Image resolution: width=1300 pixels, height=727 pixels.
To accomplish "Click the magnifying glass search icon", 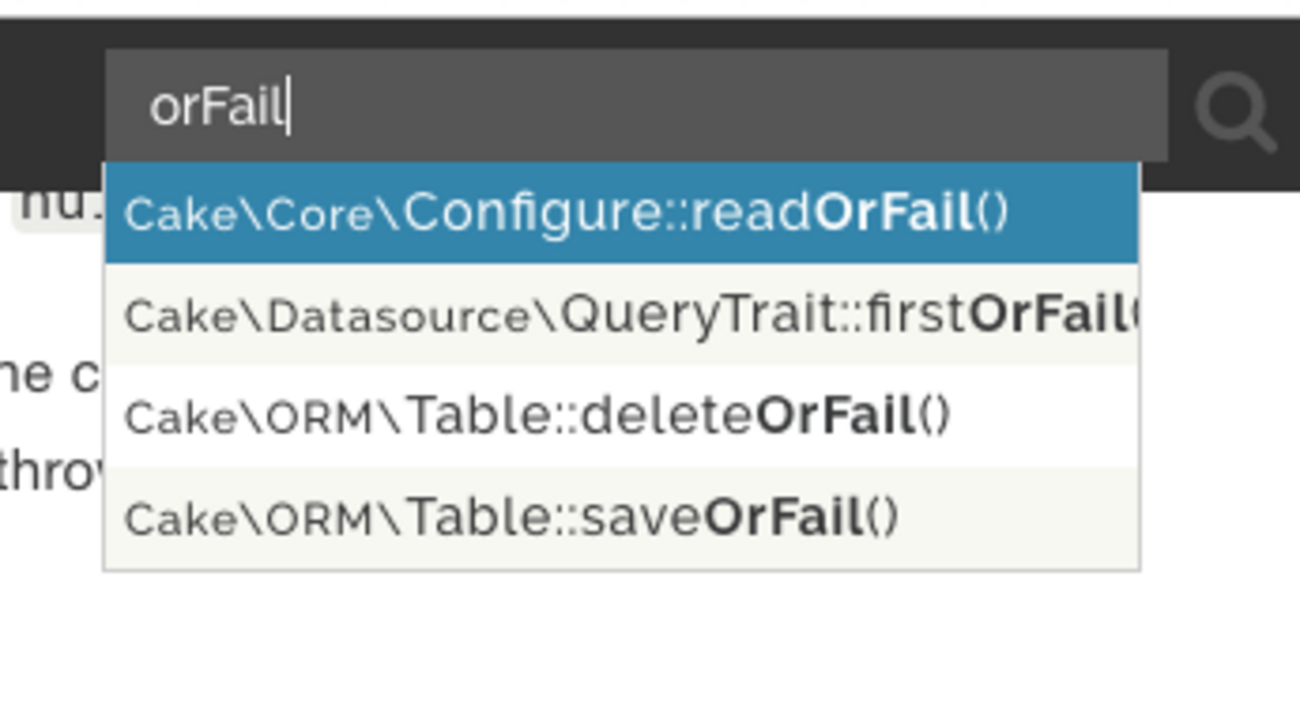I will (1234, 110).
